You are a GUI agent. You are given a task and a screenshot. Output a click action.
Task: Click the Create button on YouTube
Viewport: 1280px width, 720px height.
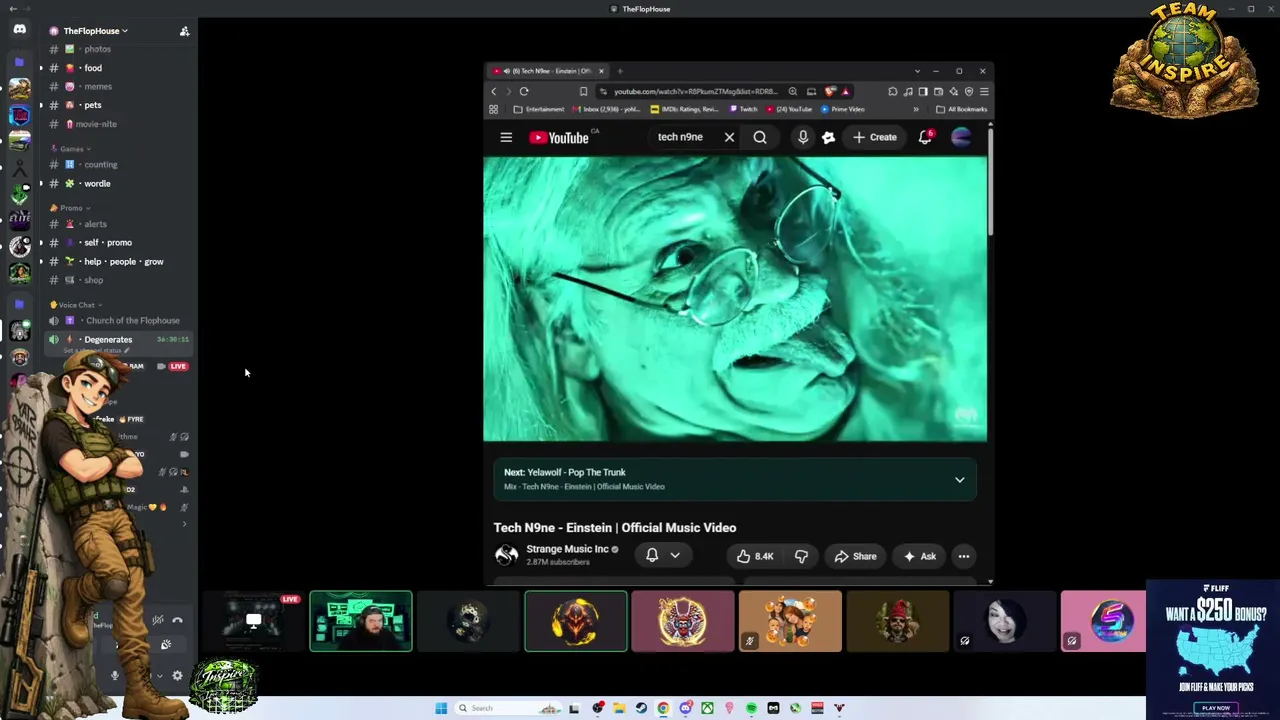pos(875,137)
